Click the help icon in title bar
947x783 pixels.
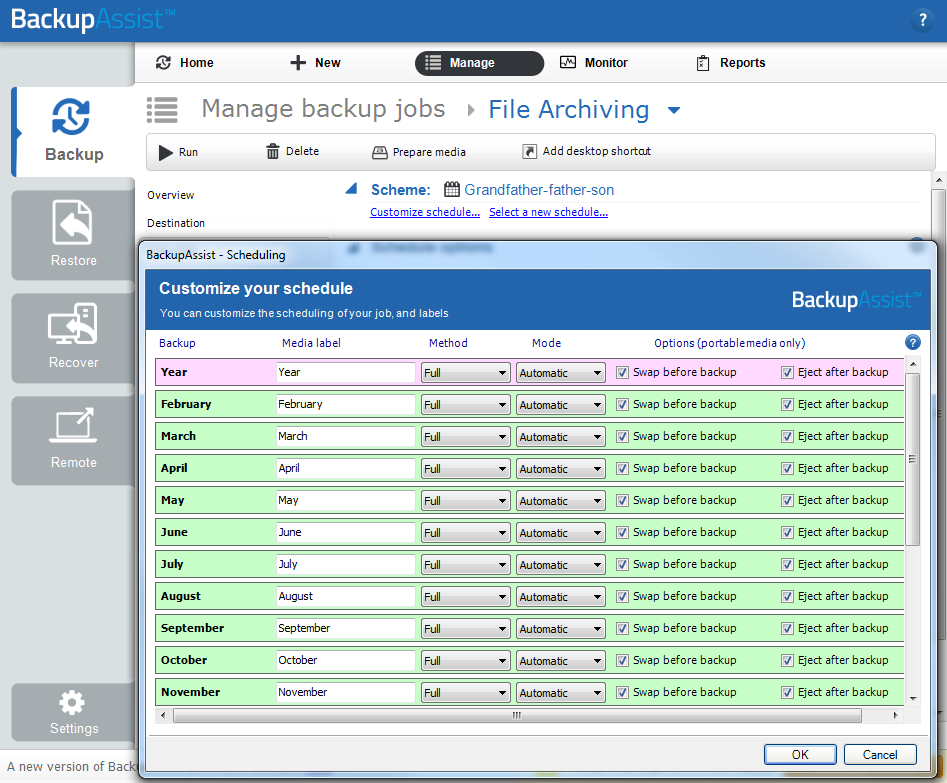[x=922, y=20]
